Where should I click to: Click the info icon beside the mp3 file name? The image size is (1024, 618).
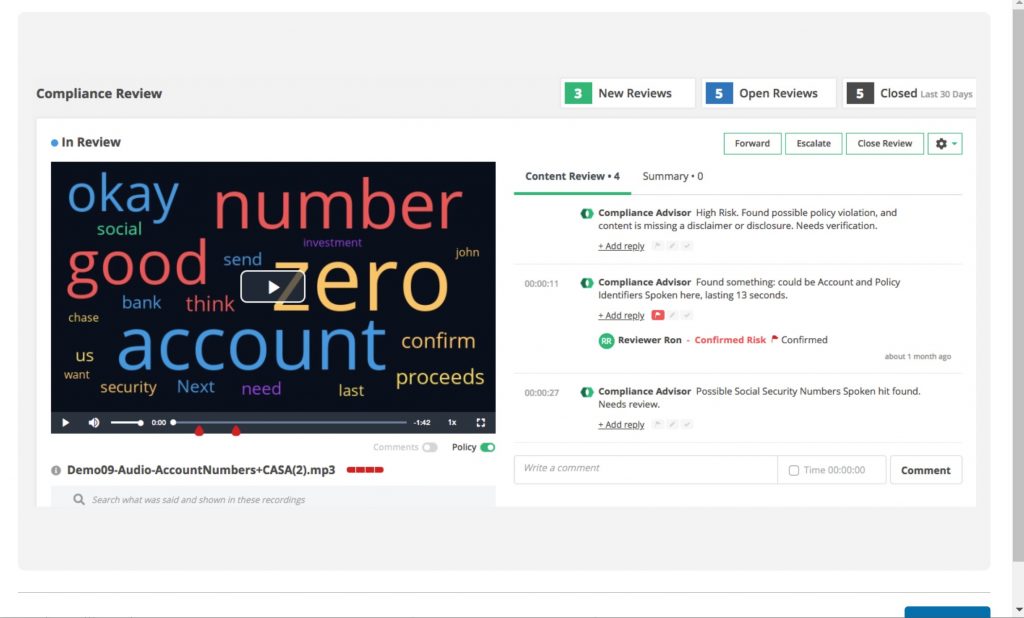pos(56,470)
